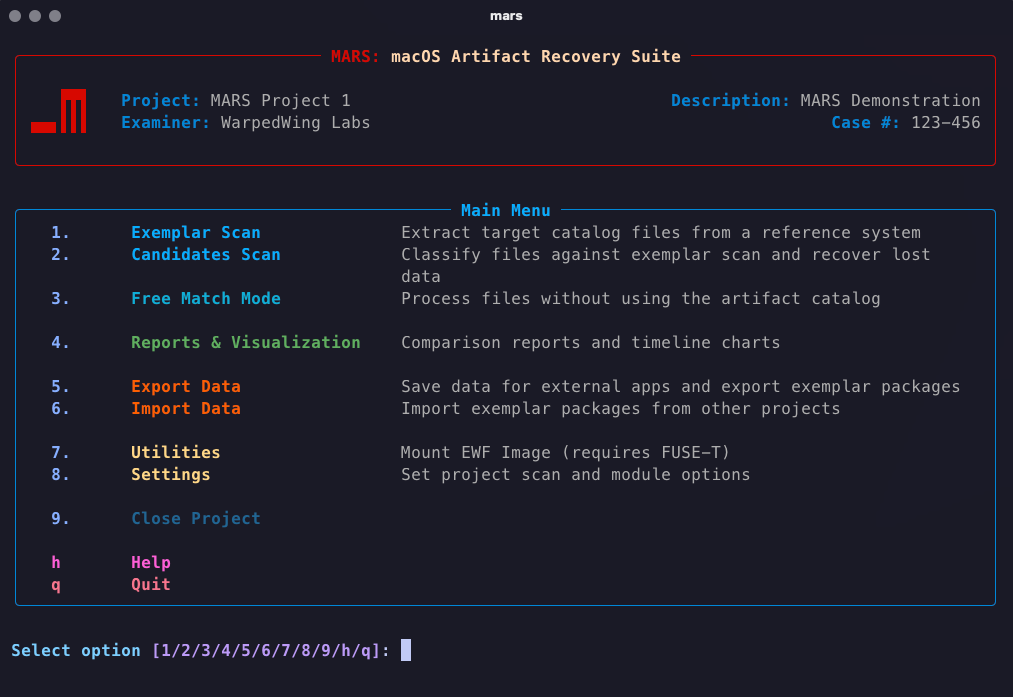Select Exemplar Scan menu option
The height and width of the screenshot is (697, 1013).
tap(196, 233)
